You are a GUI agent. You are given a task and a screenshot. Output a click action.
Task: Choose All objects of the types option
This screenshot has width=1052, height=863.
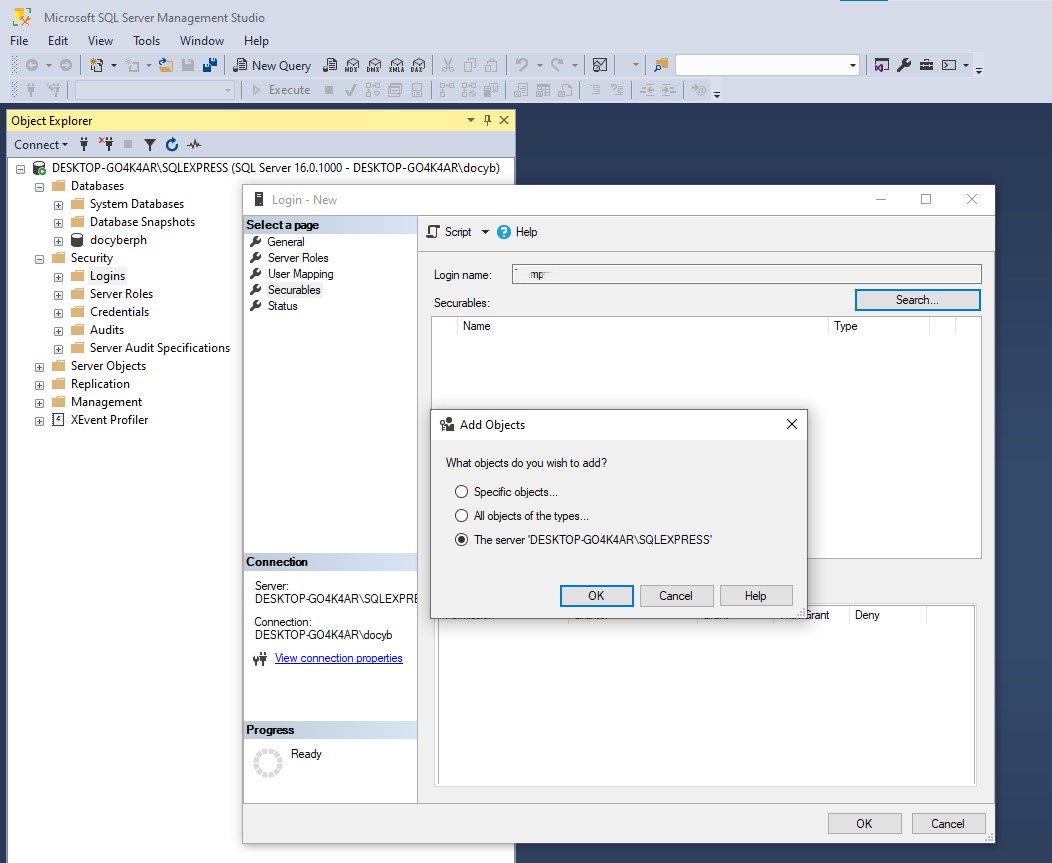(x=461, y=516)
